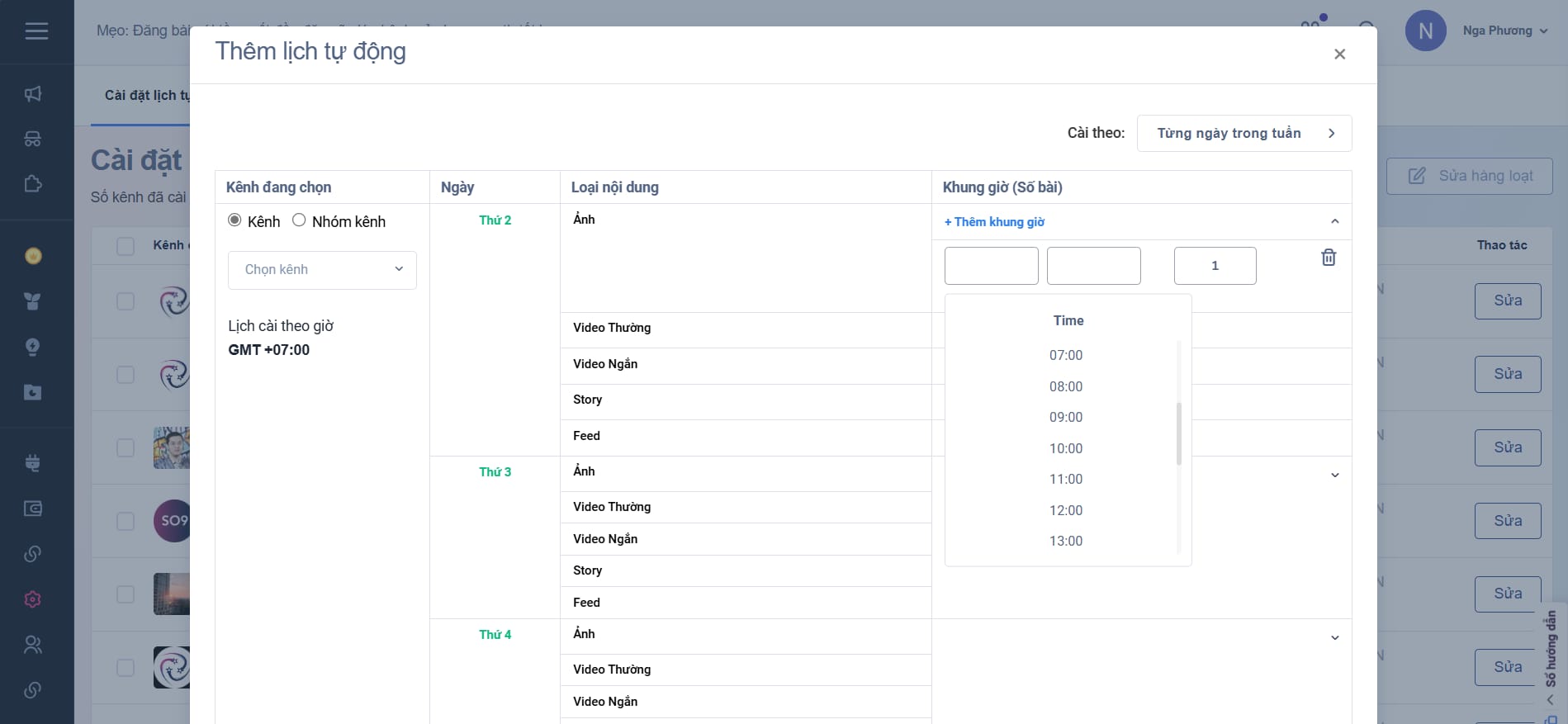Choose 13:00 in the time list
Screen dimensions: 1568x724
(x=1066, y=542)
